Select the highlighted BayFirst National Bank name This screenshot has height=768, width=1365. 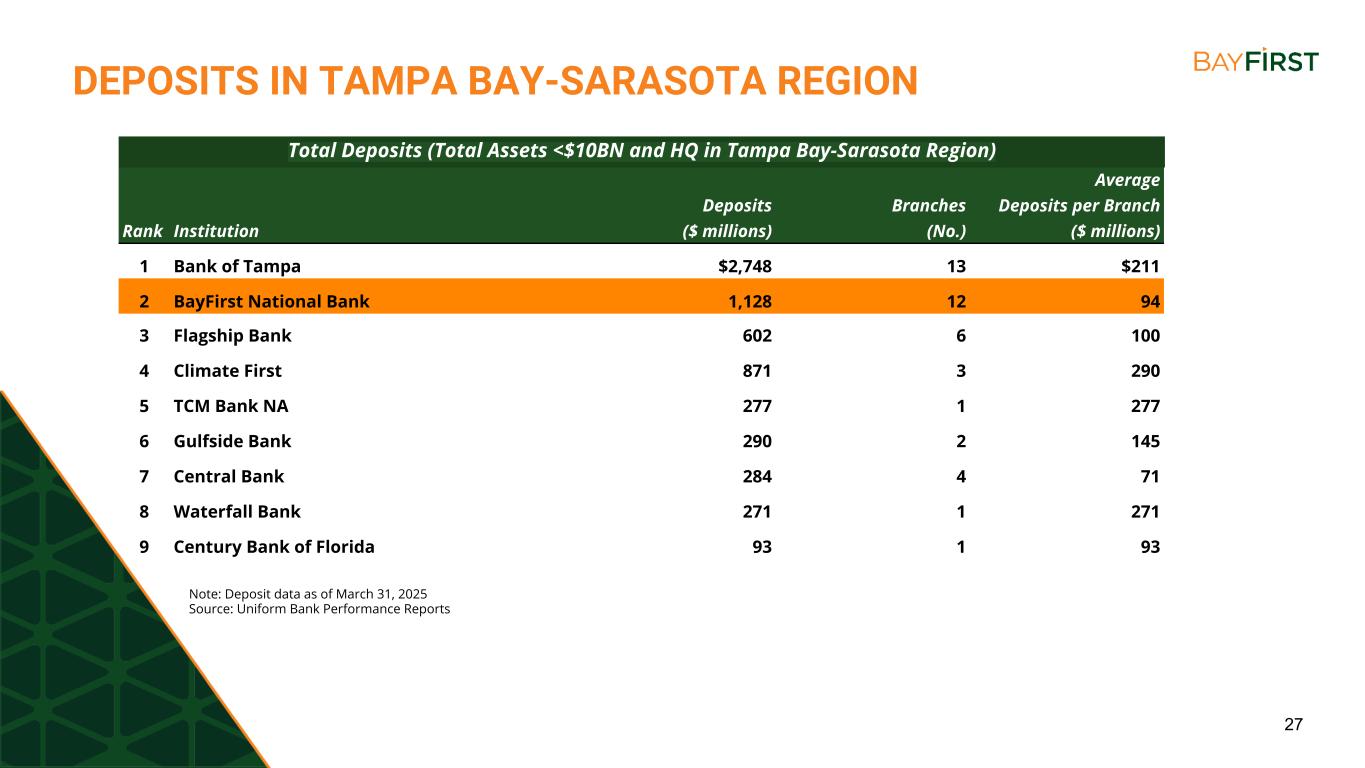pyautogui.click(x=271, y=301)
